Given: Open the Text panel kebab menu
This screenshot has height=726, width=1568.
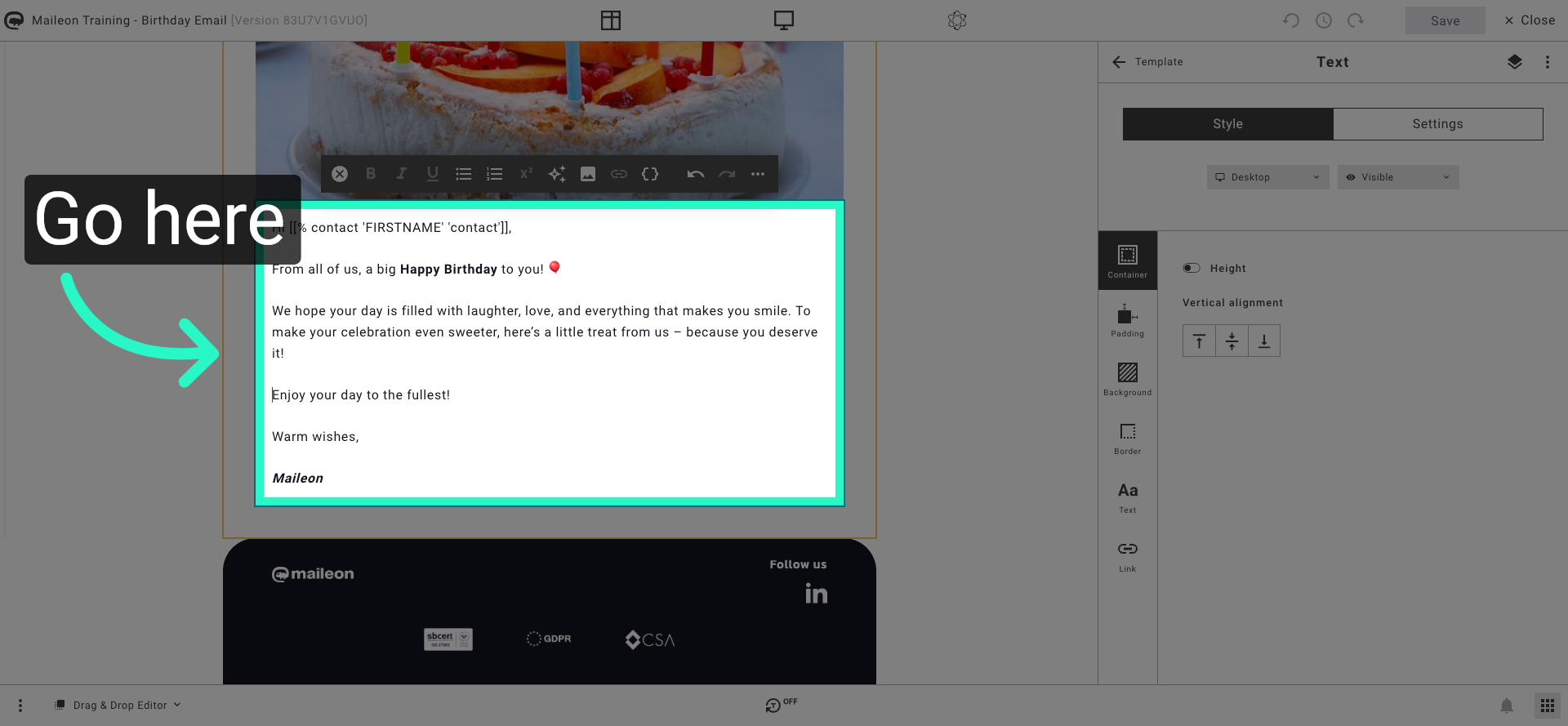Looking at the screenshot, I should click(1548, 62).
